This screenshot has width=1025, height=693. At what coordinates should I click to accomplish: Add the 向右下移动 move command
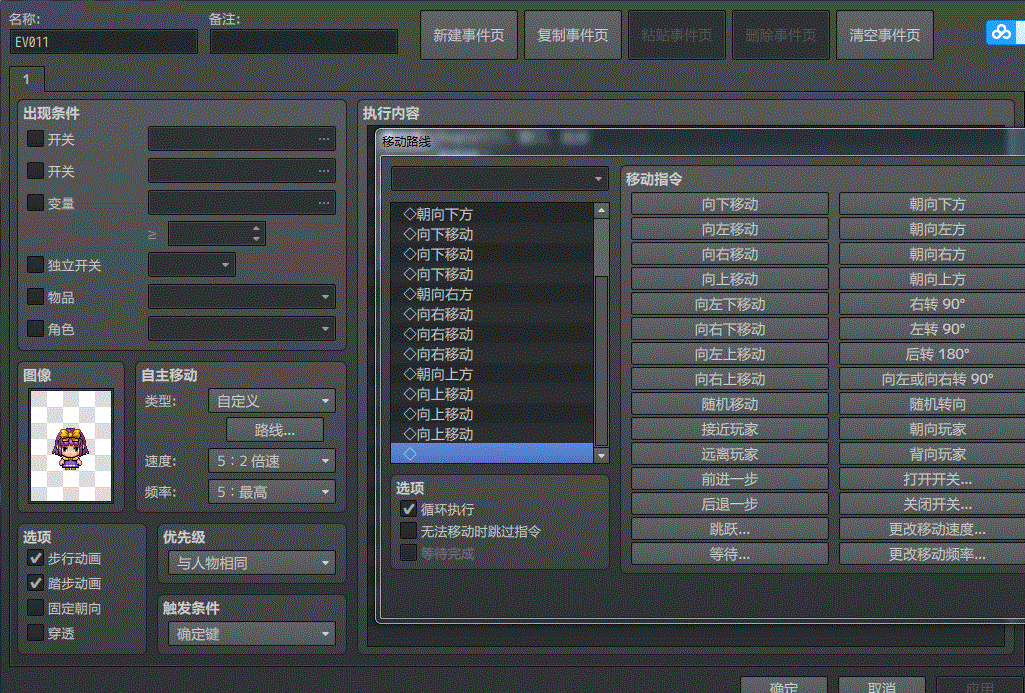click(730, 329)
